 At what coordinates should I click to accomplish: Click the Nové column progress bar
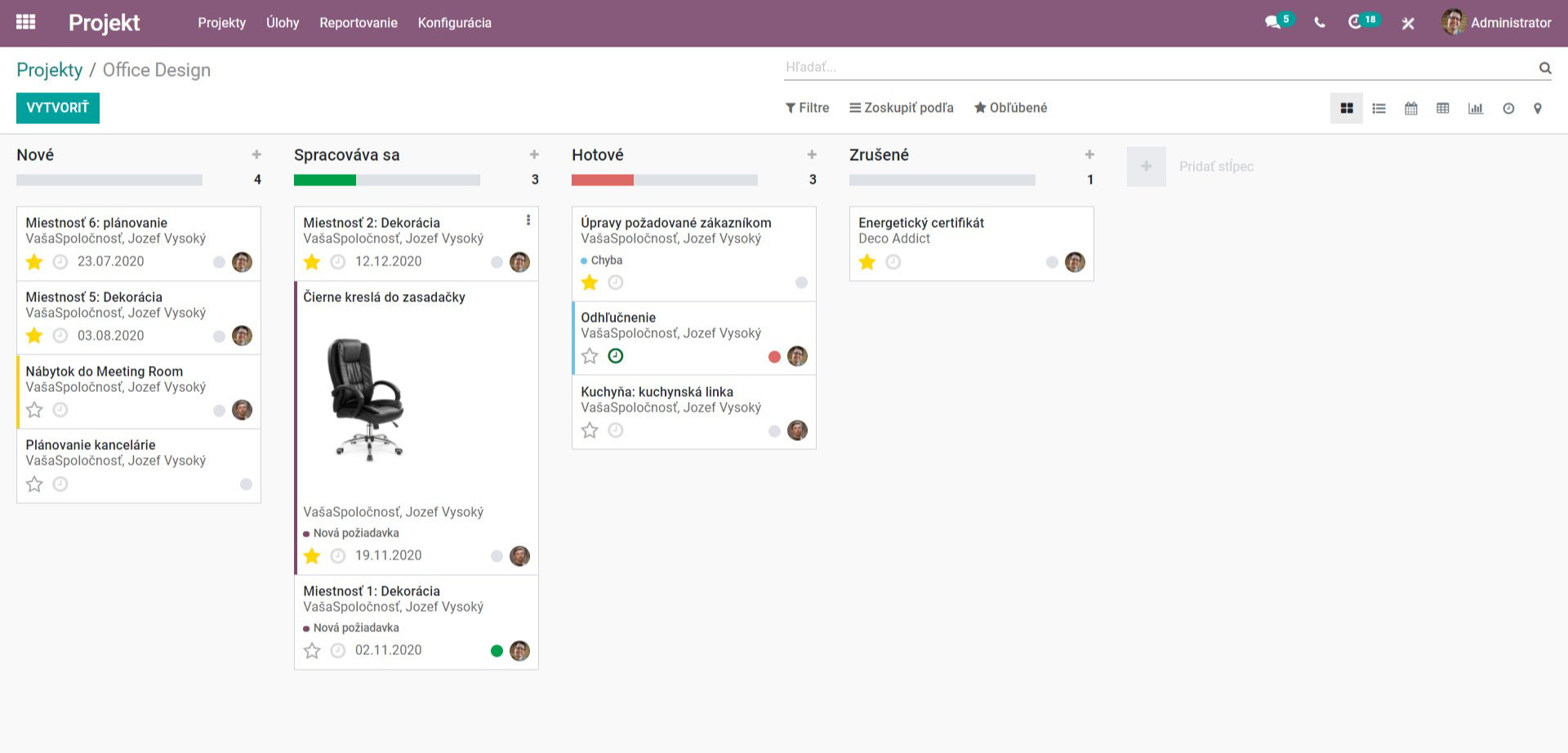tap(109, 180)
